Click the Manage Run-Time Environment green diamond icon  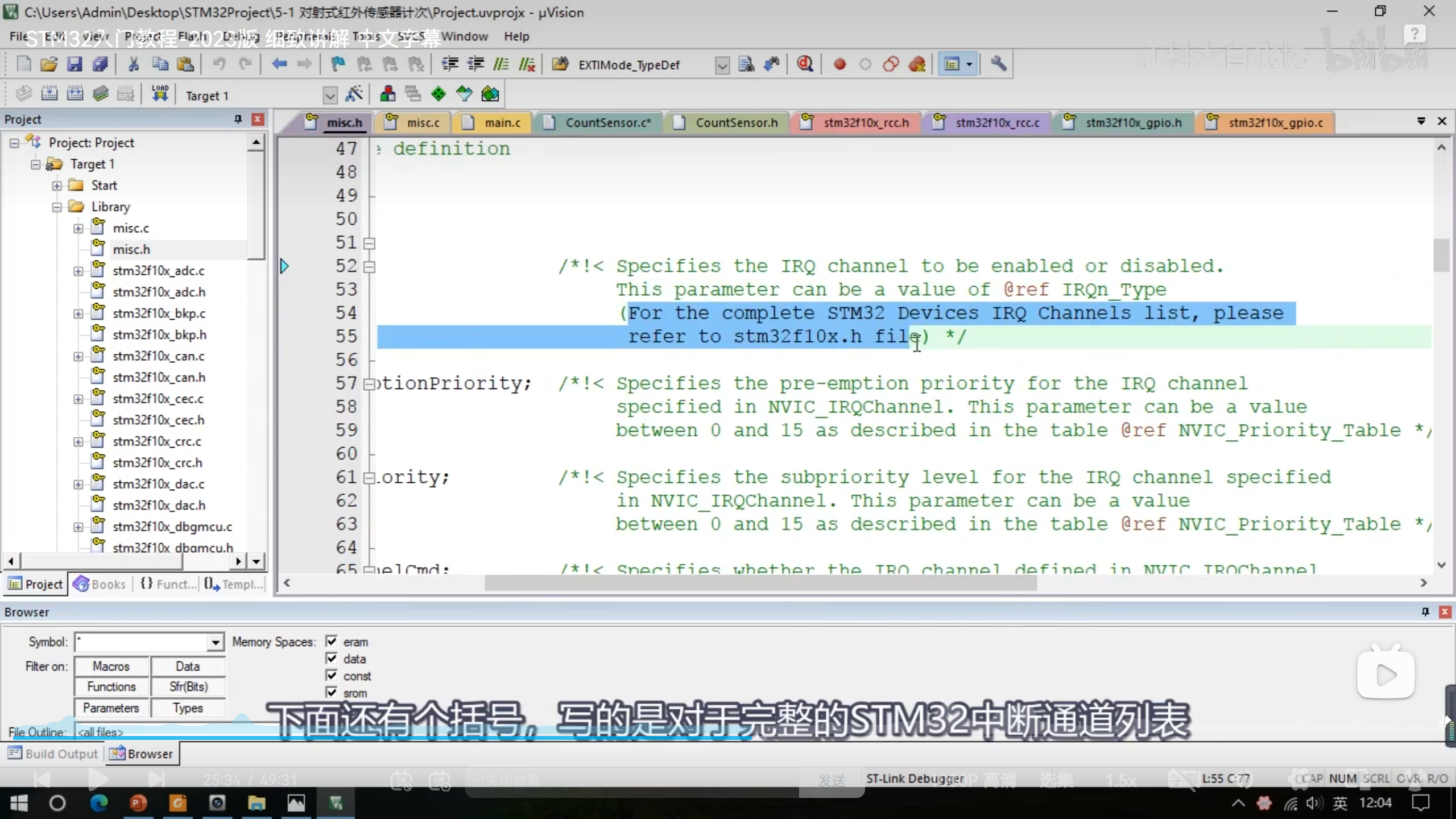439,94
